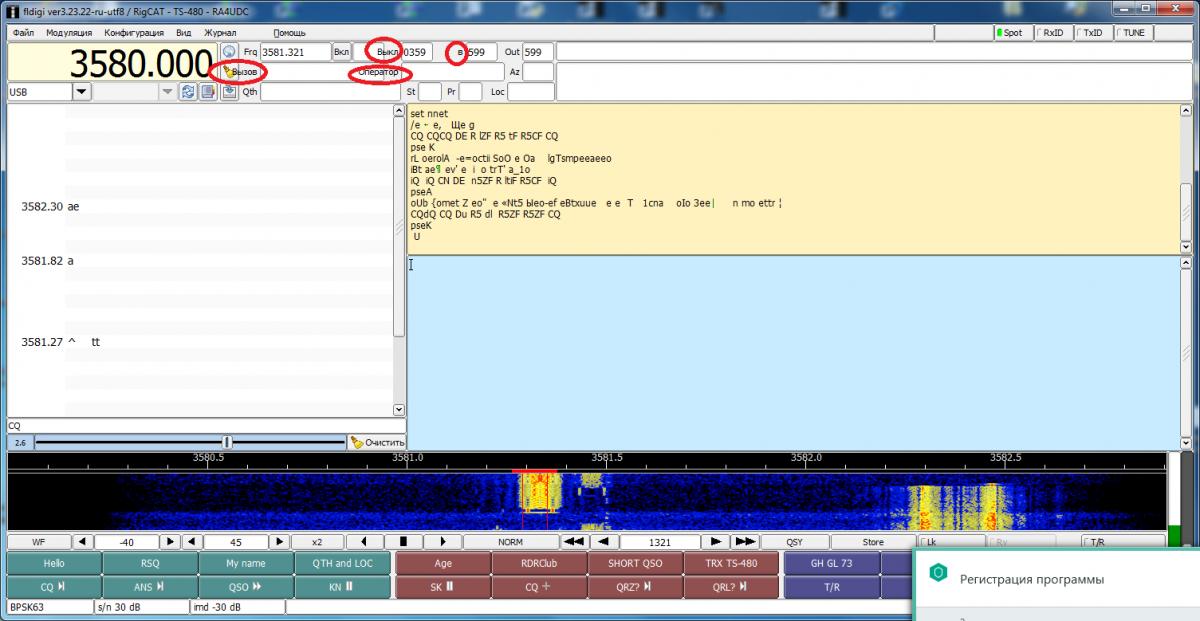Click the broom icon beside Вызов

click(228, 73)
